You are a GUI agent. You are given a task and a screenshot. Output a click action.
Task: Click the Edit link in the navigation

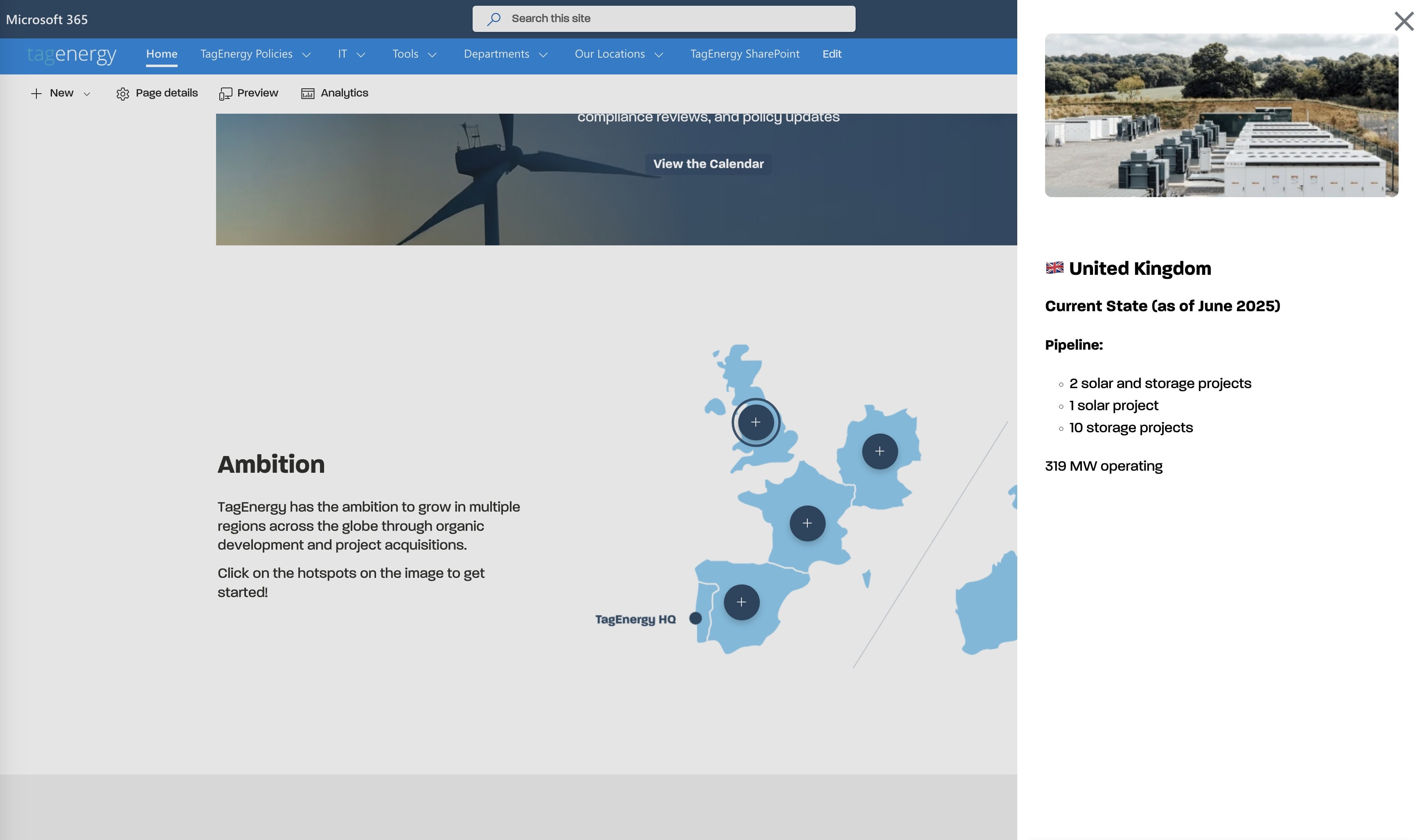pyautogui.click(x=832, y=54)
